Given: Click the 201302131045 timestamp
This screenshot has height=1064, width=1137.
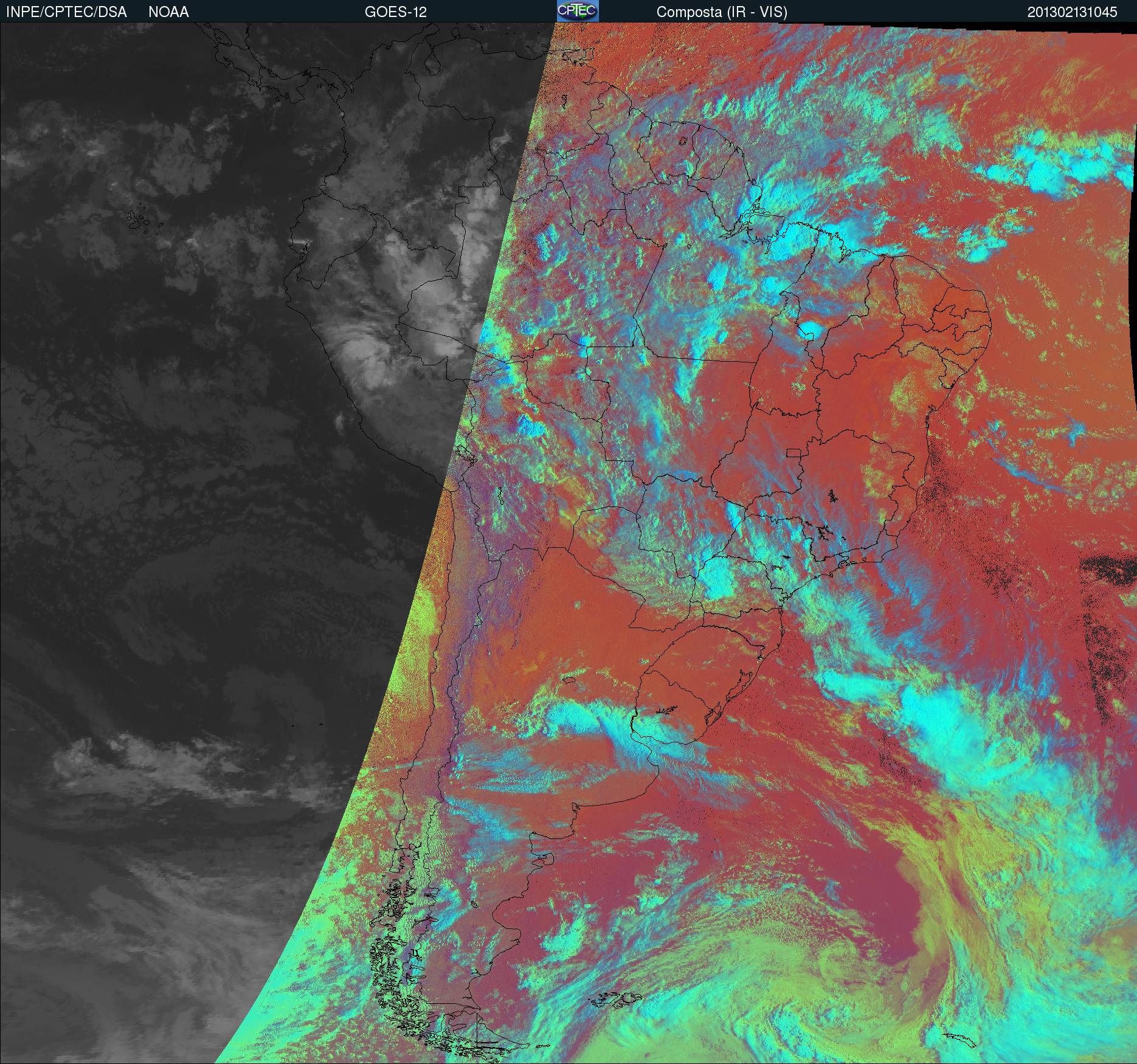Looking at the screenshot, I should click(1072, 12).
